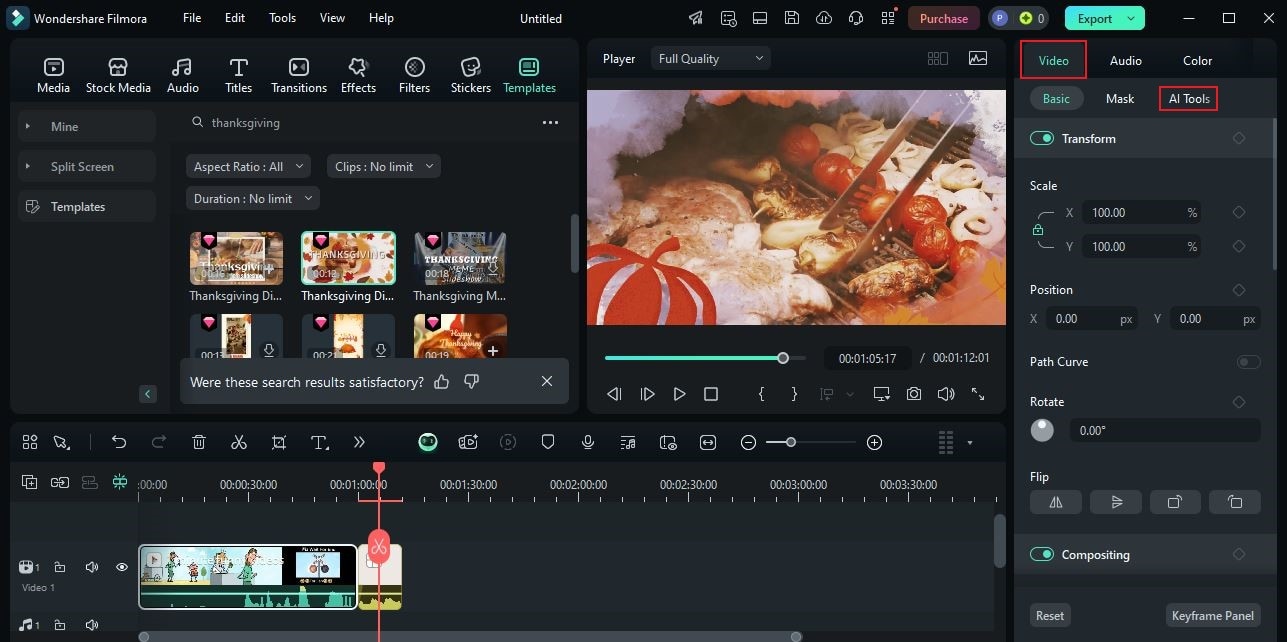The image size is (1287, 642).
Task: Add a marker with shield icon
Action: click(x=548, y=442)
